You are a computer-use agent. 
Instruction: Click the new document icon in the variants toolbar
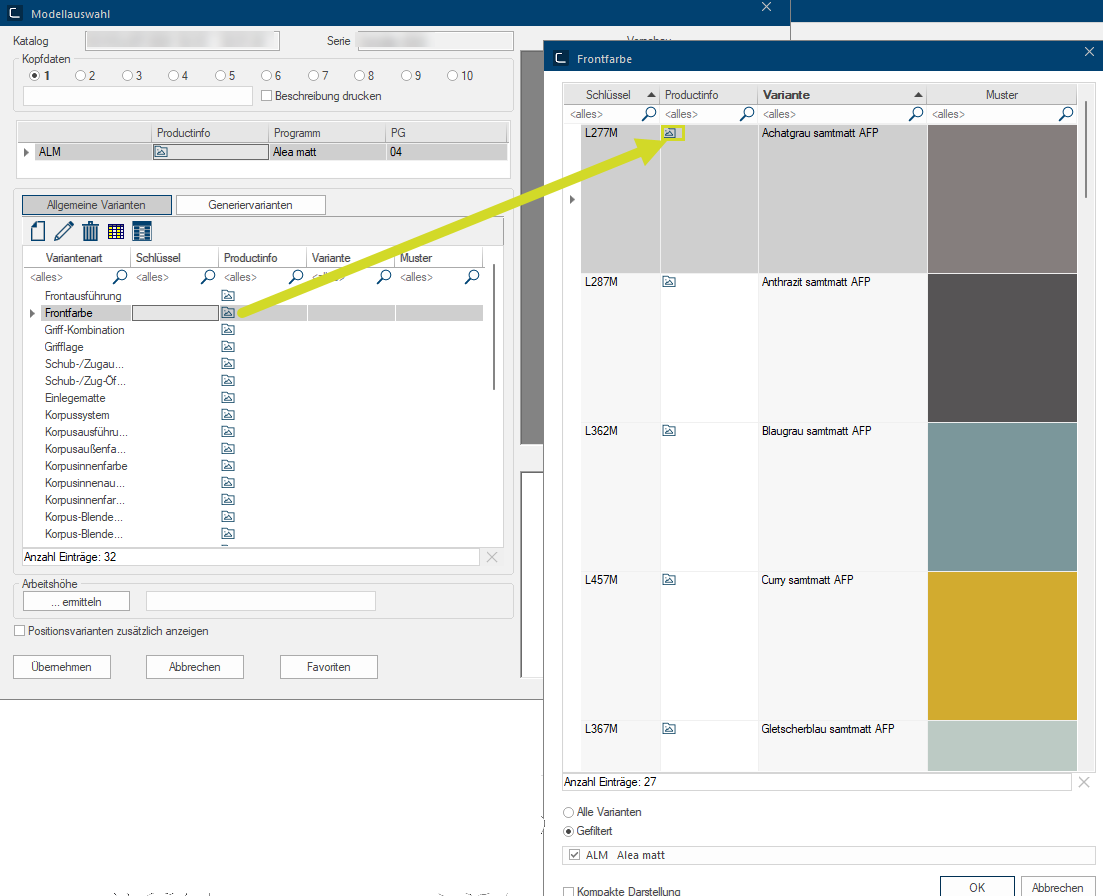(38, 231)
